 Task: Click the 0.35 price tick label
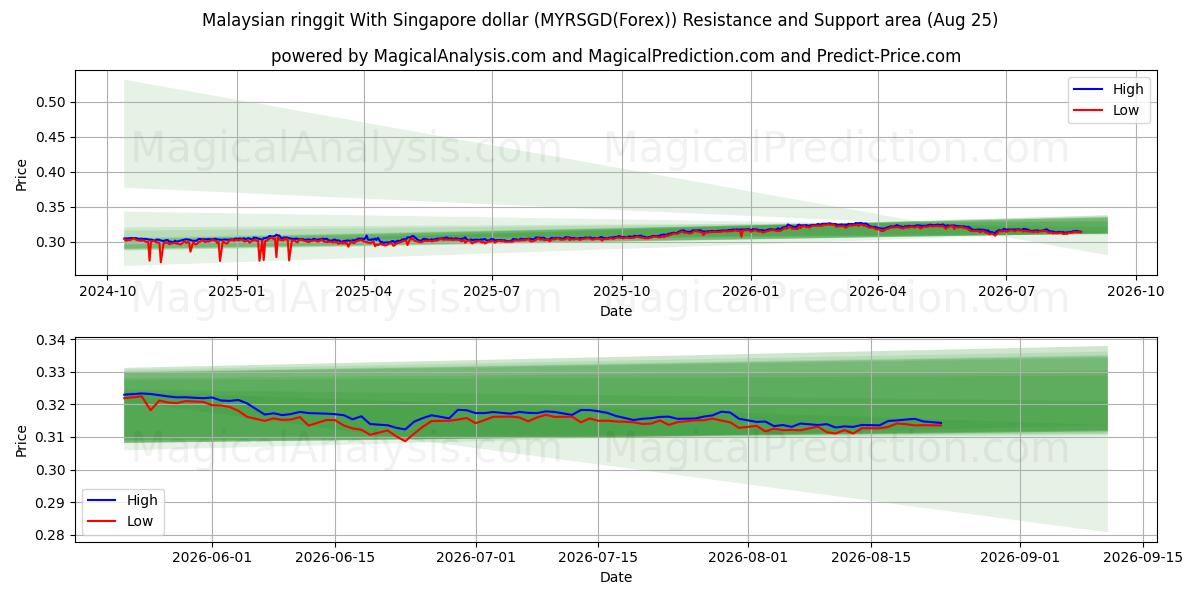click(x=52, y=207)
